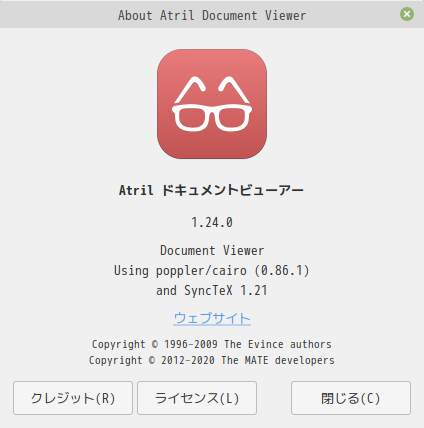This screenshot has height=428, width=424.
Task: Open the ウェブサイト link
Action: (x=212, y=318)
